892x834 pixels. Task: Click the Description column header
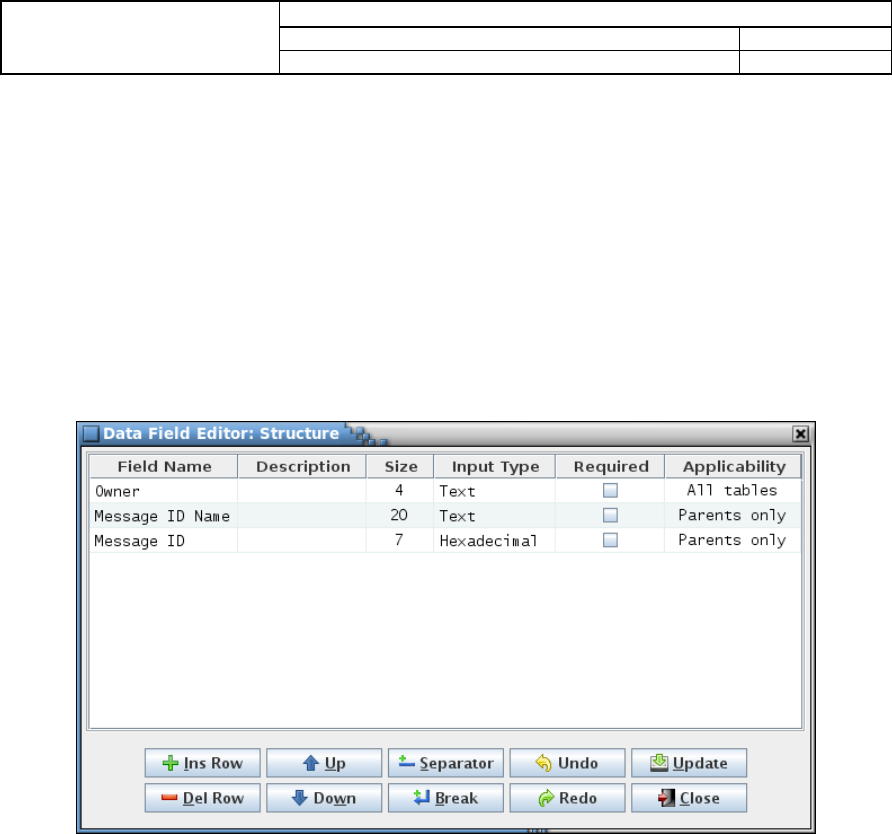[302, 466]
